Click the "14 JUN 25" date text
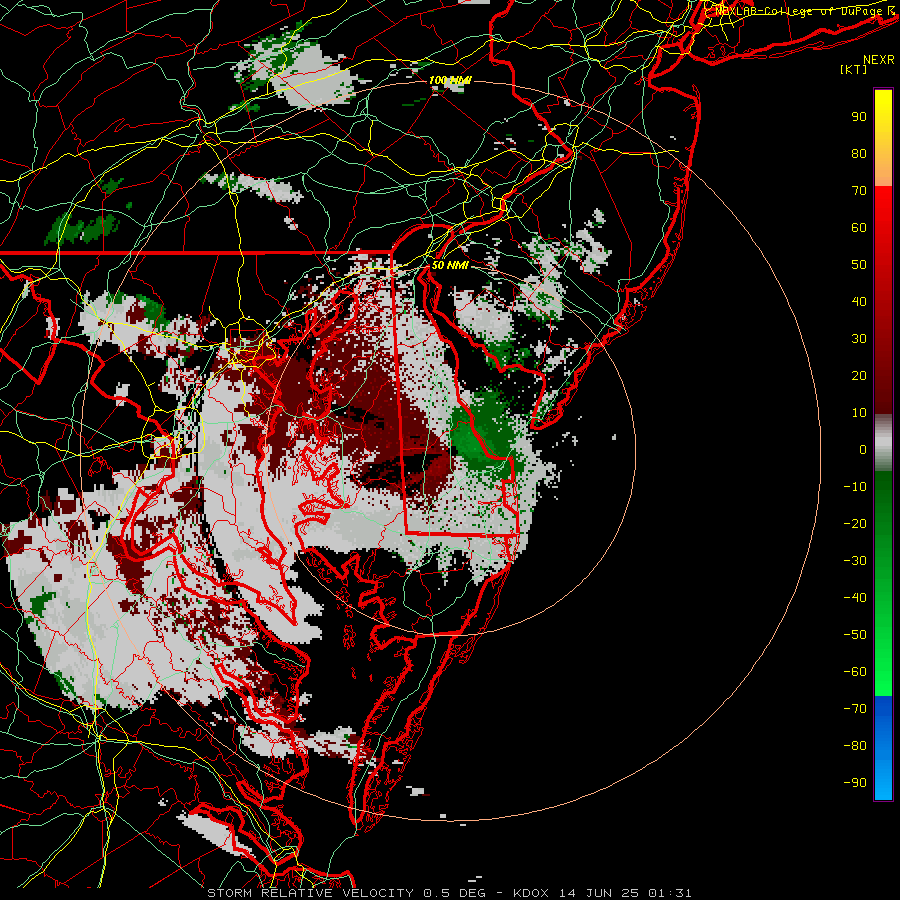The height and width of the screenshot is (900, 900). 599,893
